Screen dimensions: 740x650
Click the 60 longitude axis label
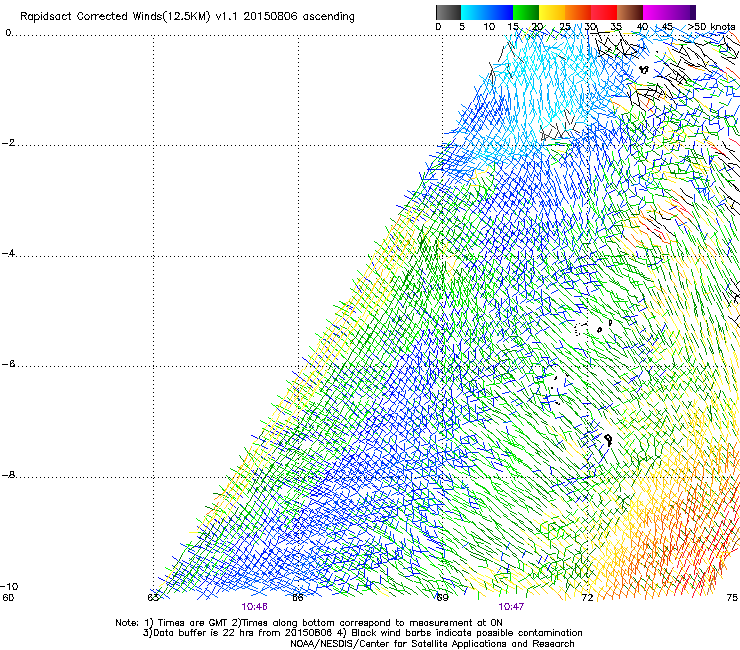tap(8, 598)
